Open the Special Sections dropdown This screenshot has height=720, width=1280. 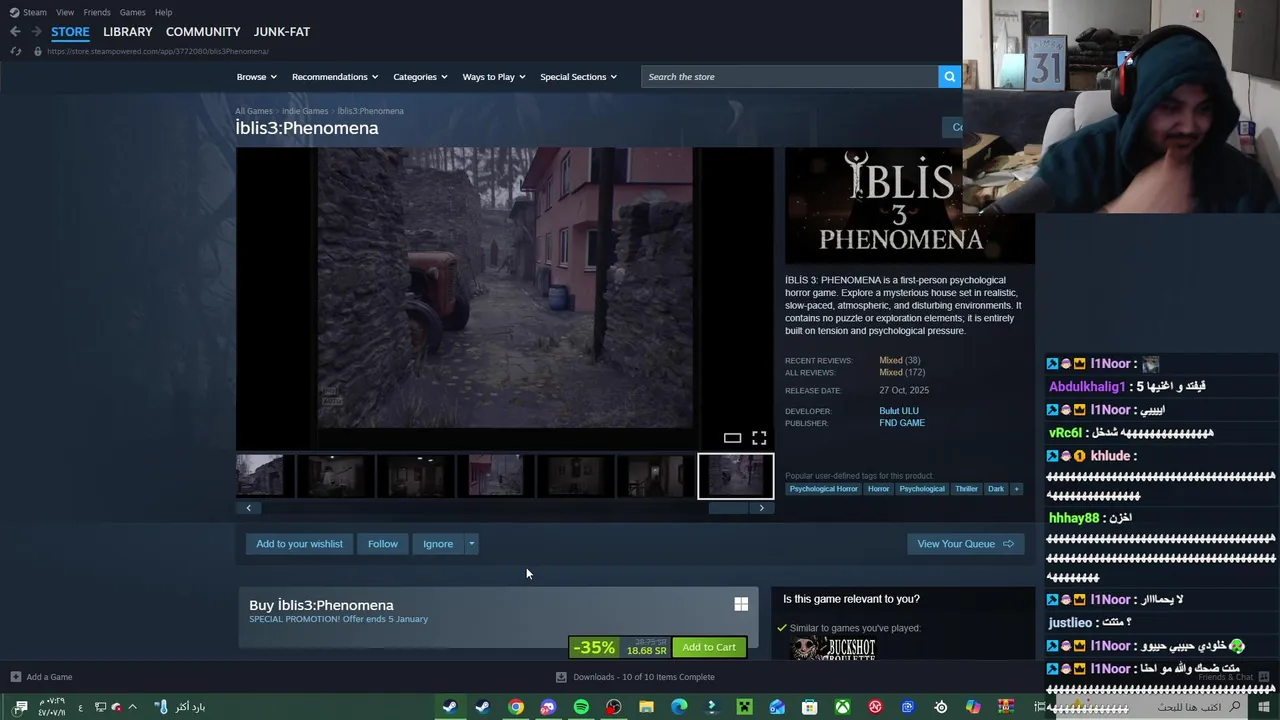pyautogui.click(x=578, y=77)
